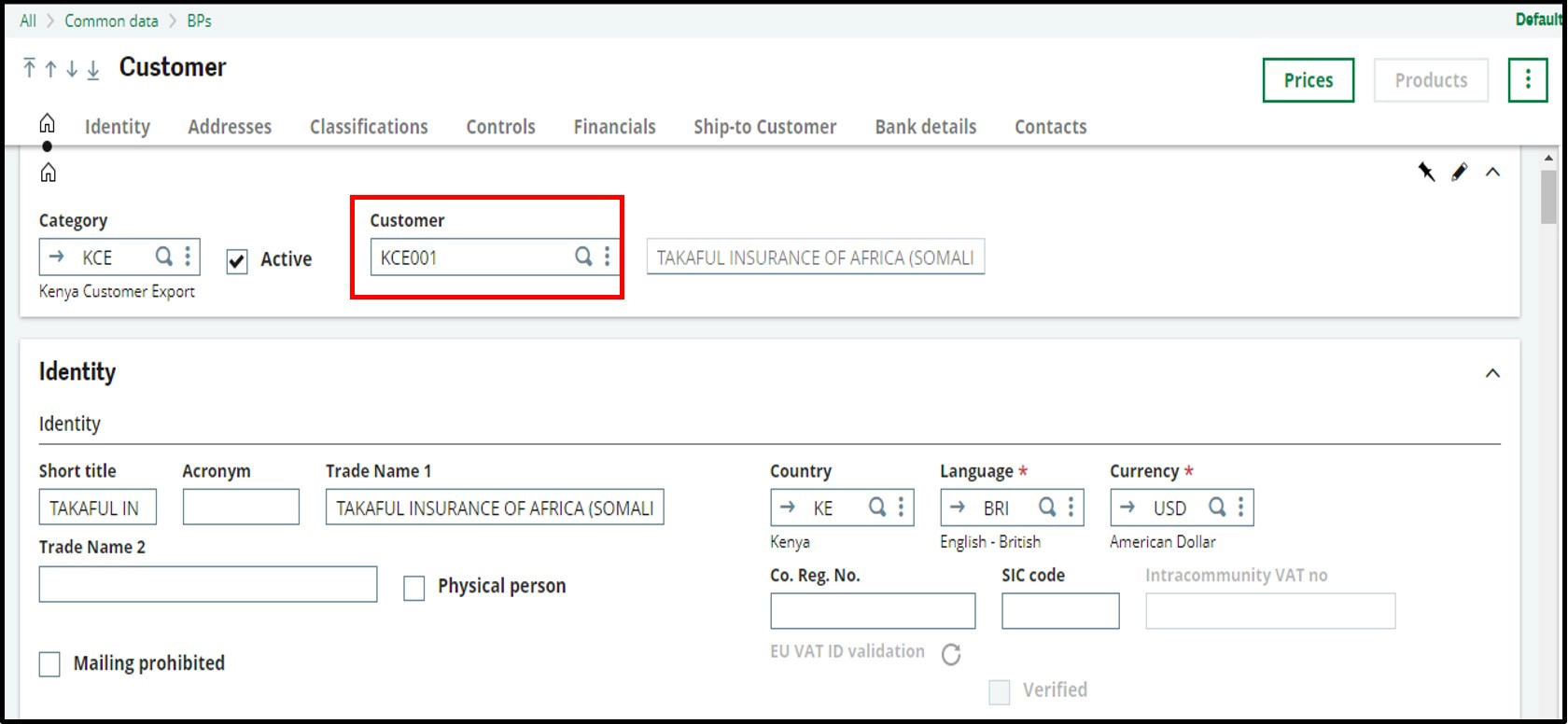
Task: Switch to Controls tab
Action: (x=501, y=127)
